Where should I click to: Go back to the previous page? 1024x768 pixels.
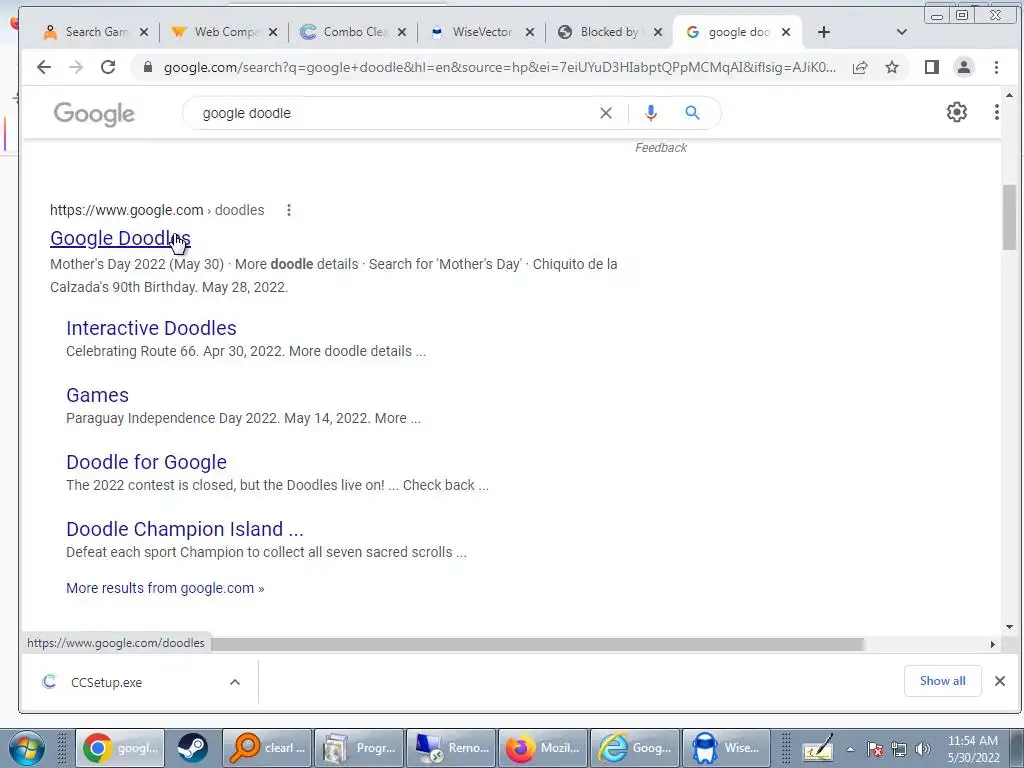pyautogui.click(x=44, y=67)
